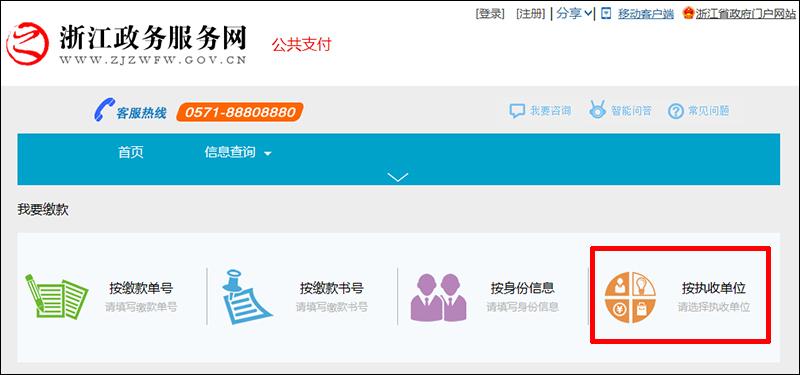Click the 请填写身份信息 hint text
Viewport: 800px width, 375px height.
(x=522, y=307)
